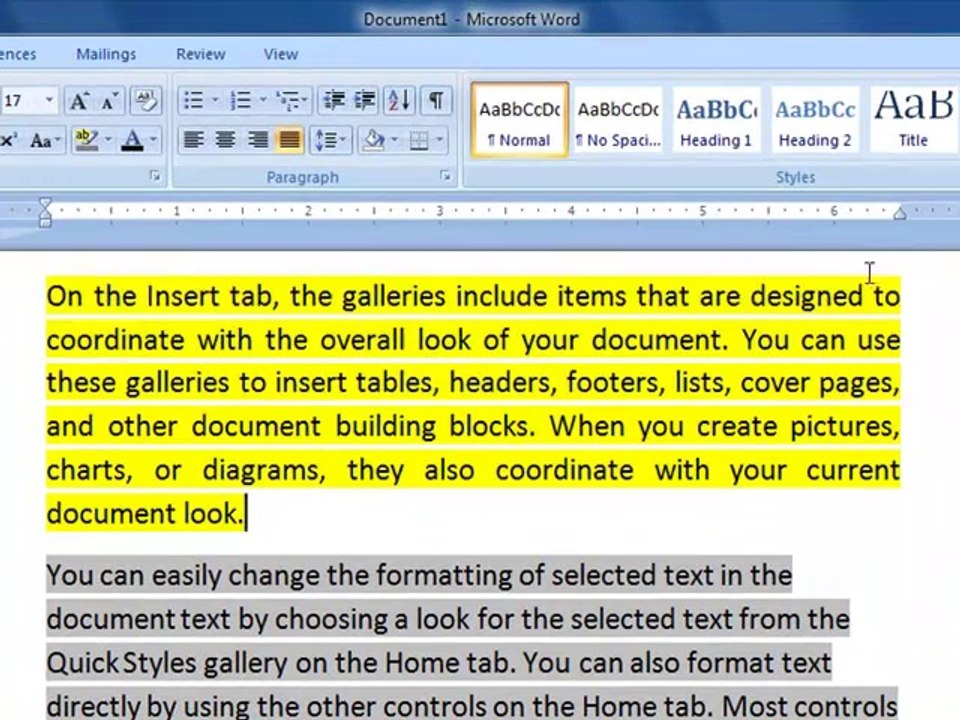Apply paragraph shading paint bucket
The image size is (960, 720).
[373, 140]
